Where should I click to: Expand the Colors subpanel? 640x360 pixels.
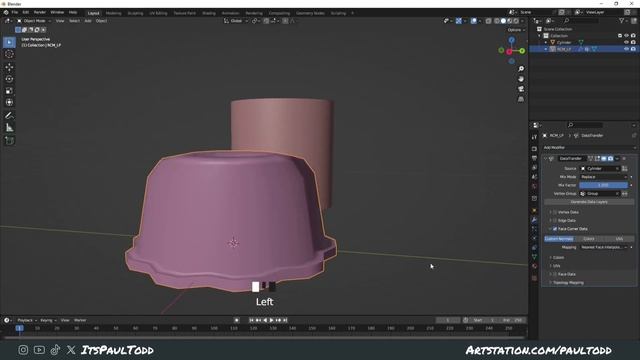[x=559, y=258]
